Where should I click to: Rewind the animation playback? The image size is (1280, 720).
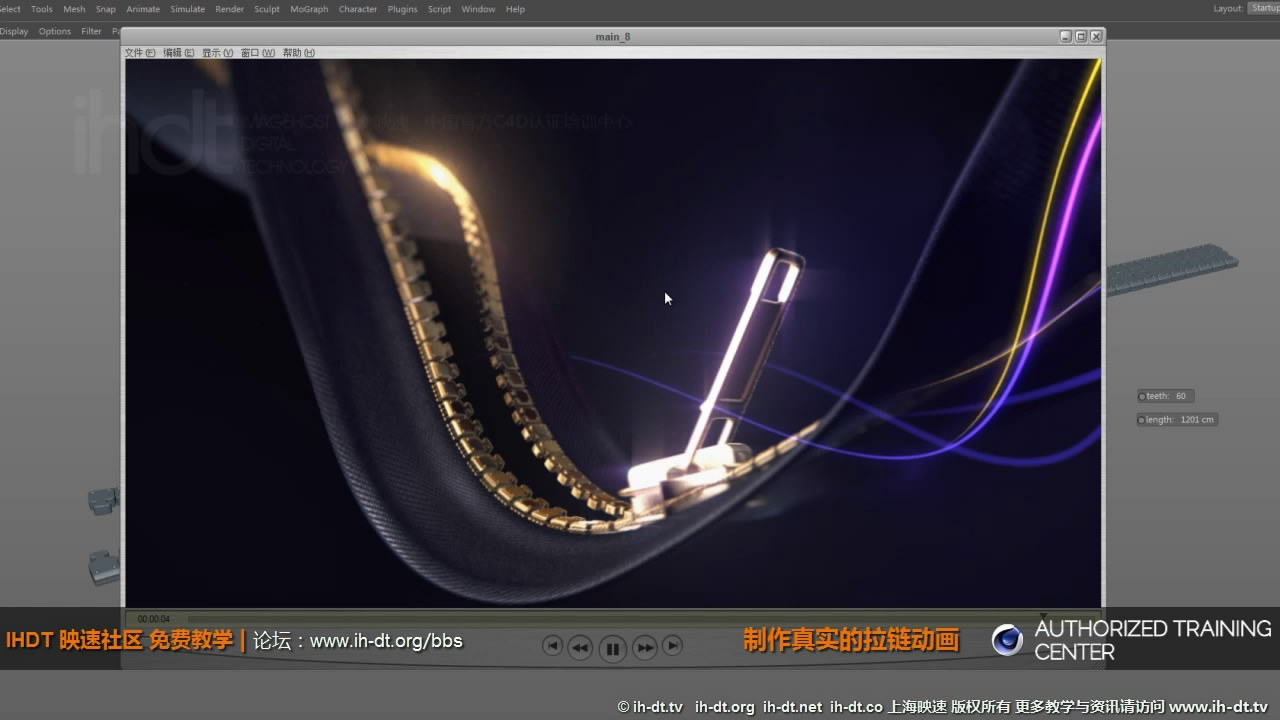click(581, 648)
